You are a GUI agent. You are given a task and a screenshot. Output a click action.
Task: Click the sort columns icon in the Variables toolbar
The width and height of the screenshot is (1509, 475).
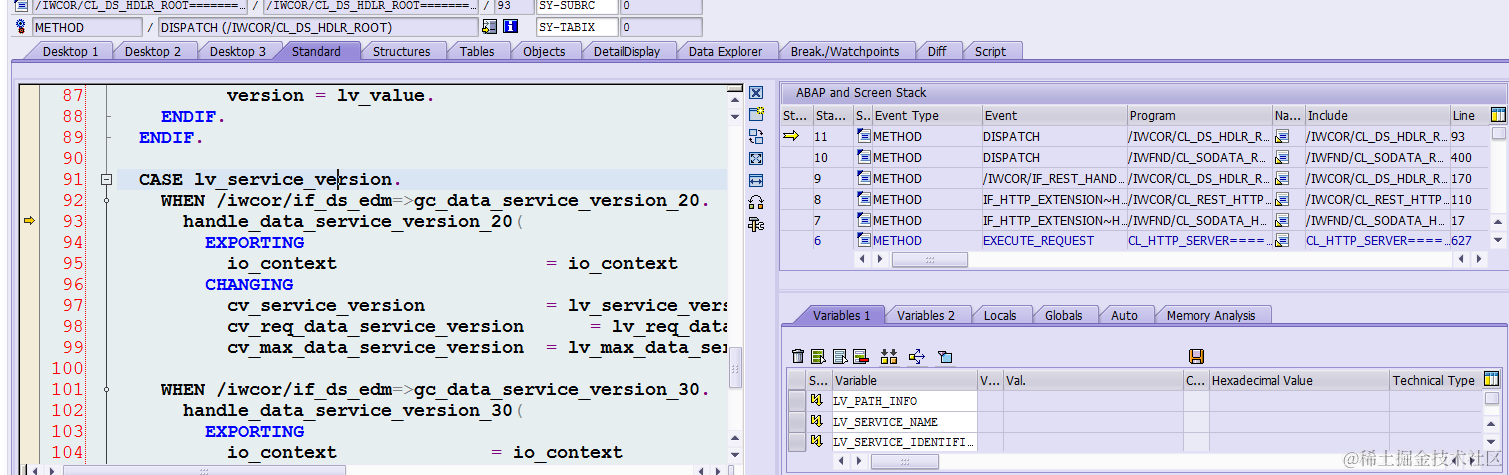[x=889, y=356]
